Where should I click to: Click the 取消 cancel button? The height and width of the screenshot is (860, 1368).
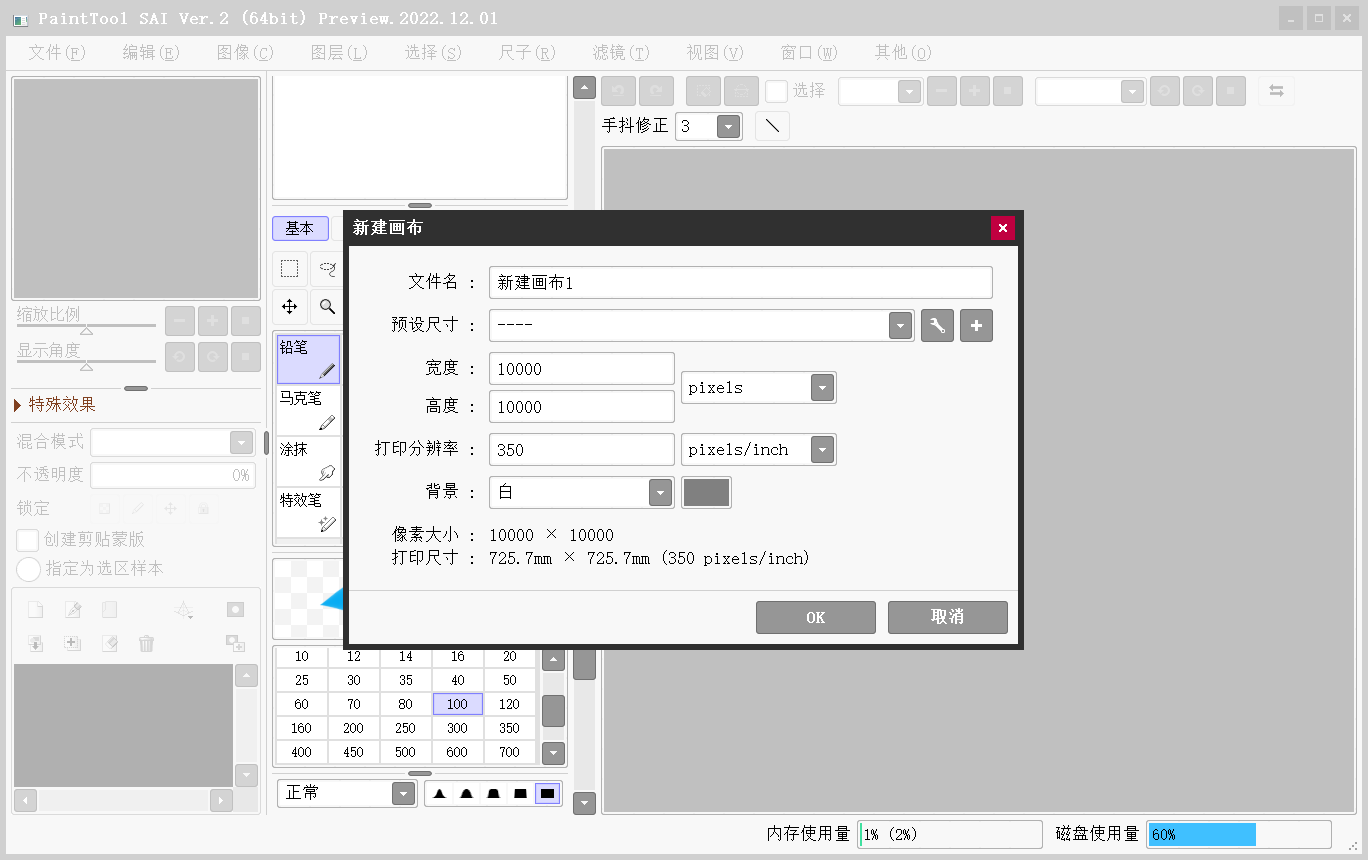tap(948, 617)
